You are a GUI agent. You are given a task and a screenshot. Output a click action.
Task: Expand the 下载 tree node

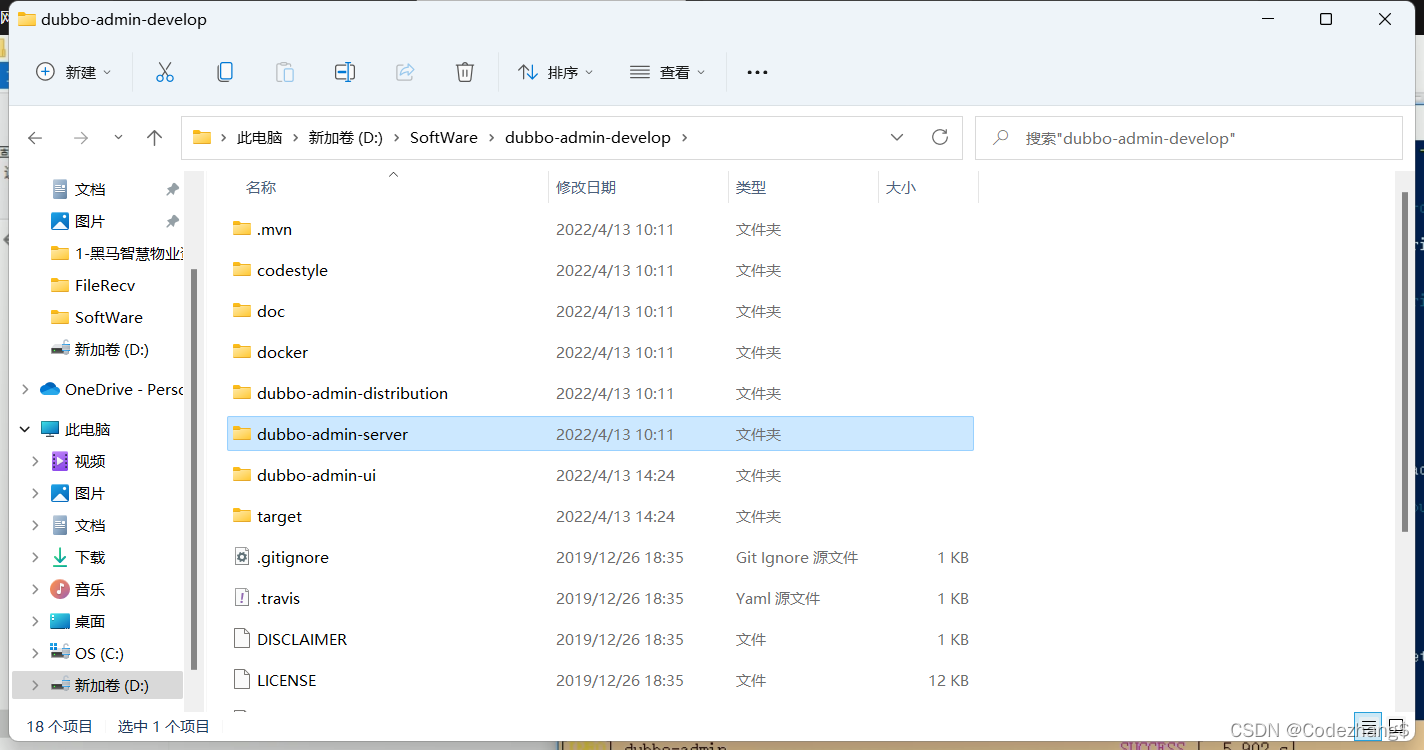pos(35,557)
